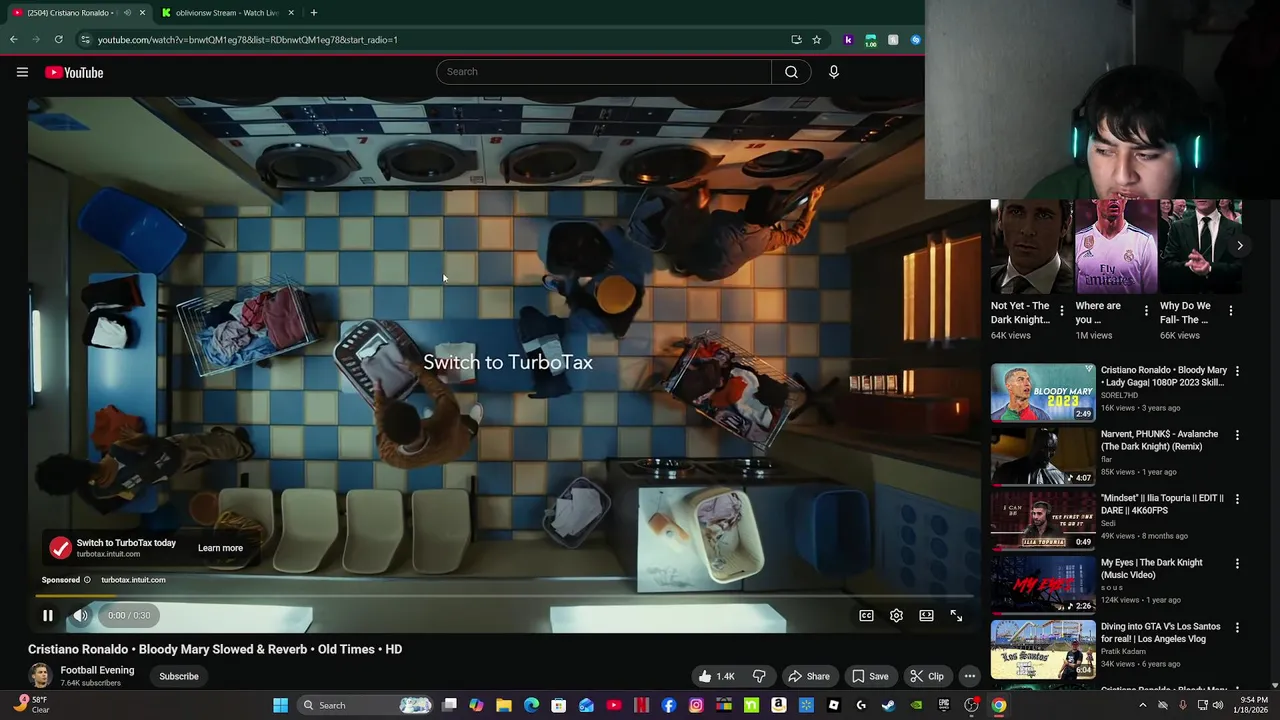
Task: Open options for Why Do We Fall video
Action: point(1230,311)
